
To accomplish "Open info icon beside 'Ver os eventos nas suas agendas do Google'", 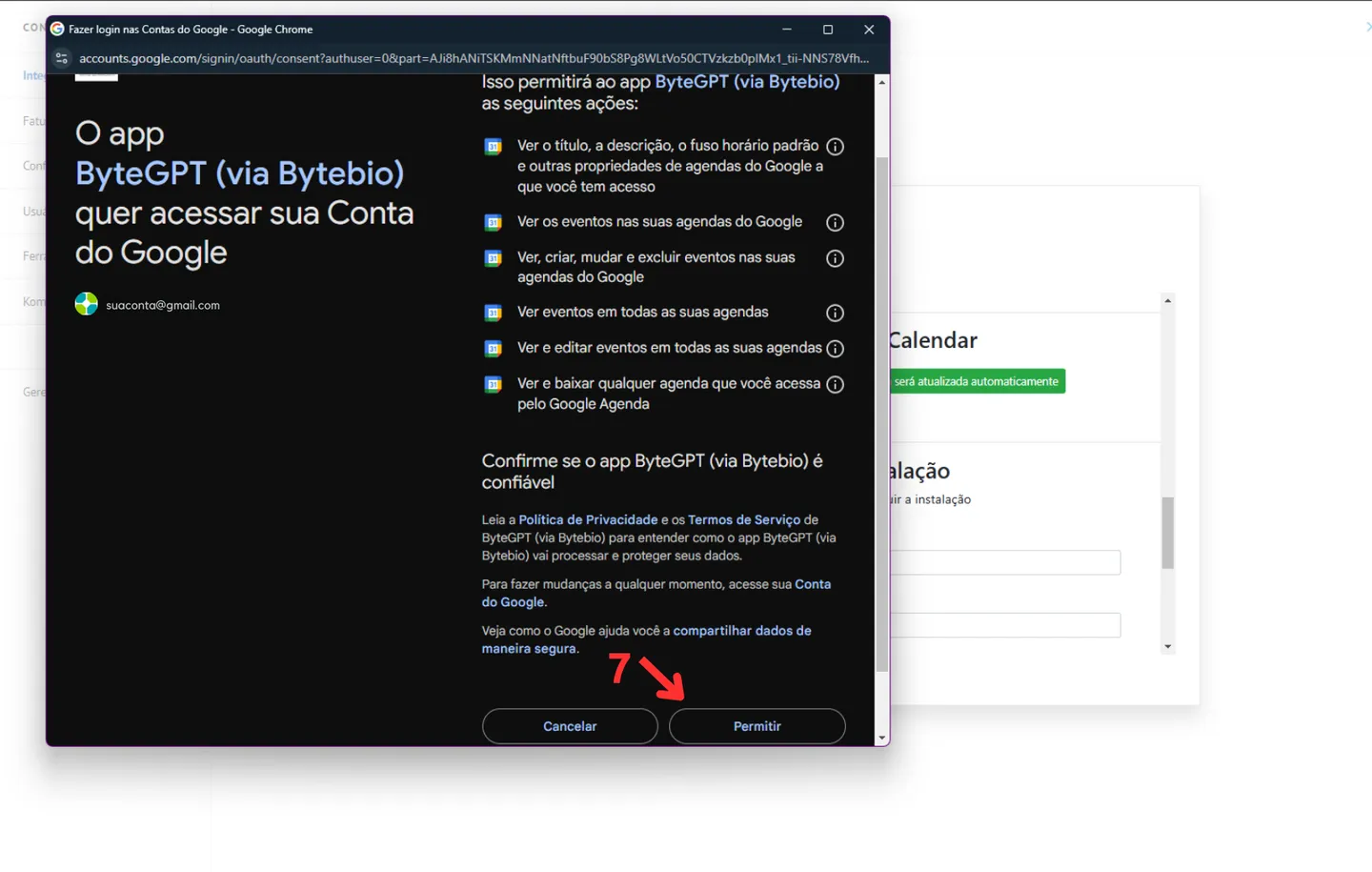I will coord(835,223).
